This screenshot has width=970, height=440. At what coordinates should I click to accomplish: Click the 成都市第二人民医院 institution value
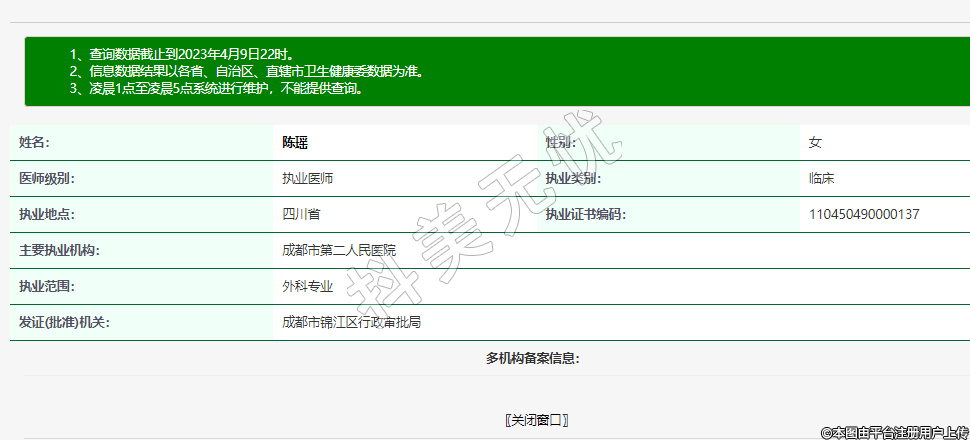click(339, 251)
